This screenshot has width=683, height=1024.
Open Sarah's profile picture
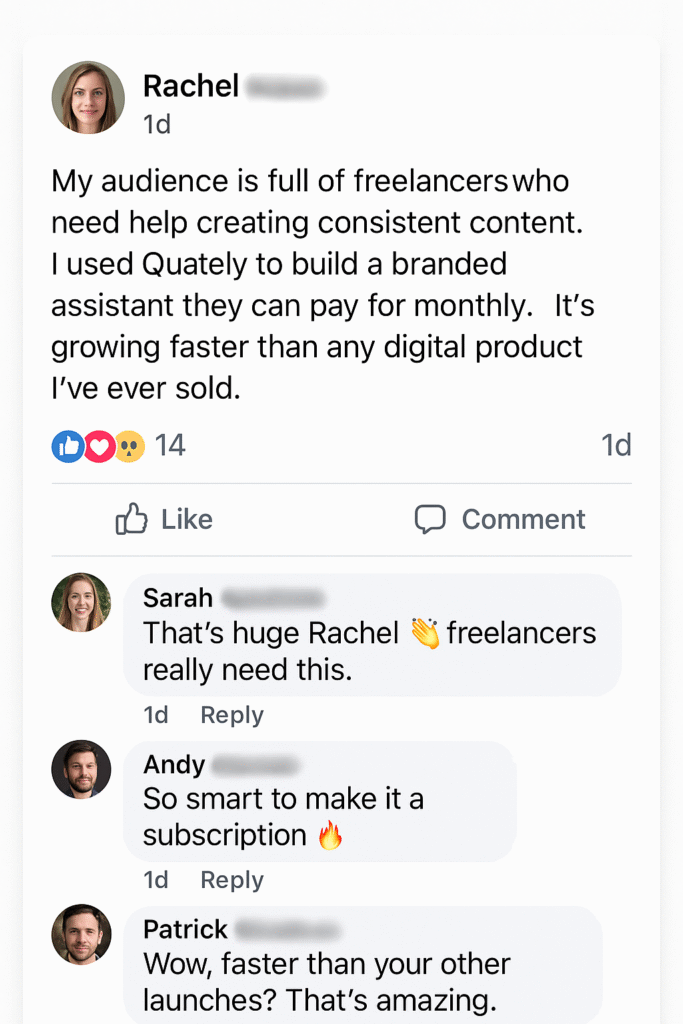[x=81, y=602]
